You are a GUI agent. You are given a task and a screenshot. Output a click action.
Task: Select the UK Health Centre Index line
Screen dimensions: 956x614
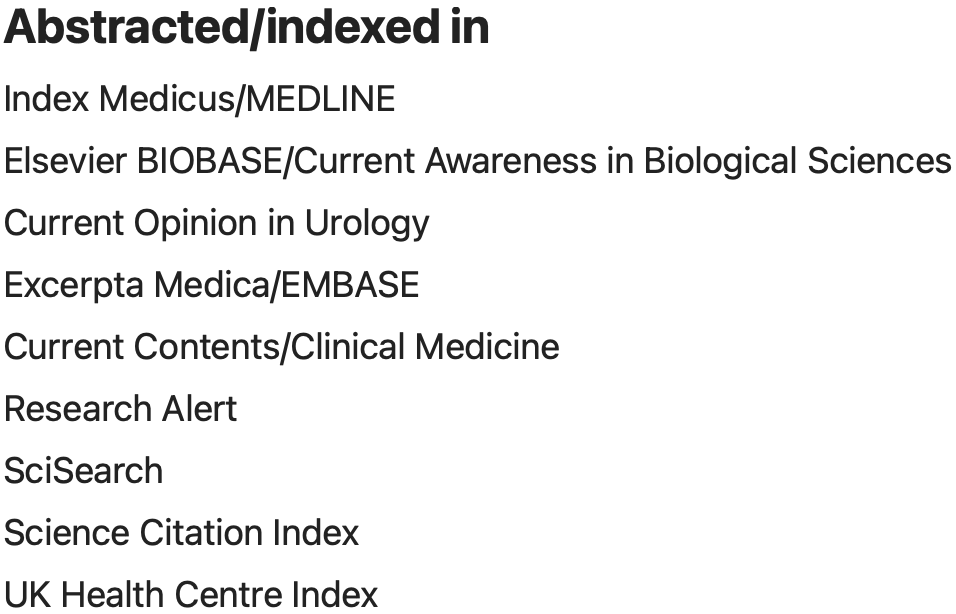[191, 594]
